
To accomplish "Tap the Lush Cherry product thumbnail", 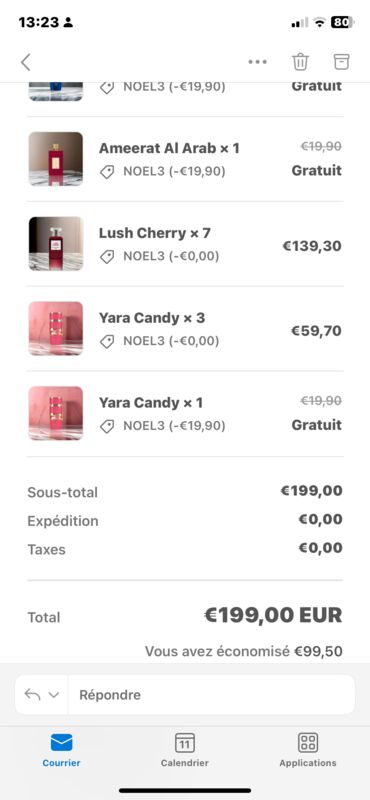I will click(56, 243).
